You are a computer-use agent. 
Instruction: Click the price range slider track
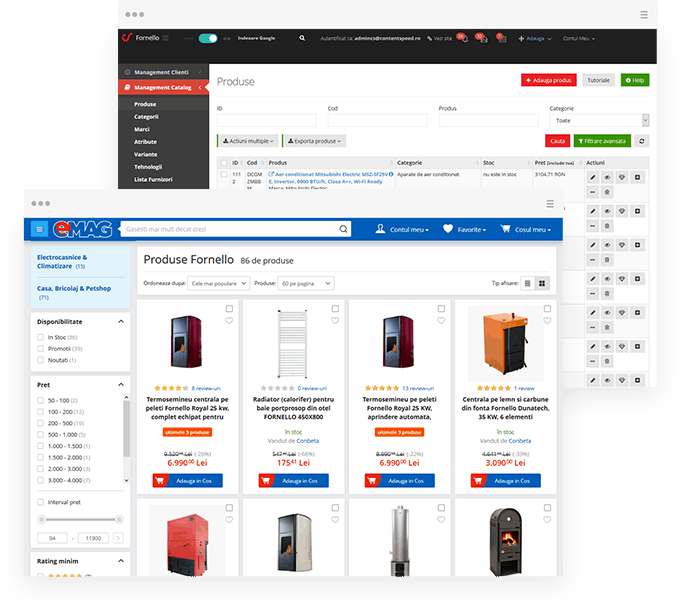[80, 519]
